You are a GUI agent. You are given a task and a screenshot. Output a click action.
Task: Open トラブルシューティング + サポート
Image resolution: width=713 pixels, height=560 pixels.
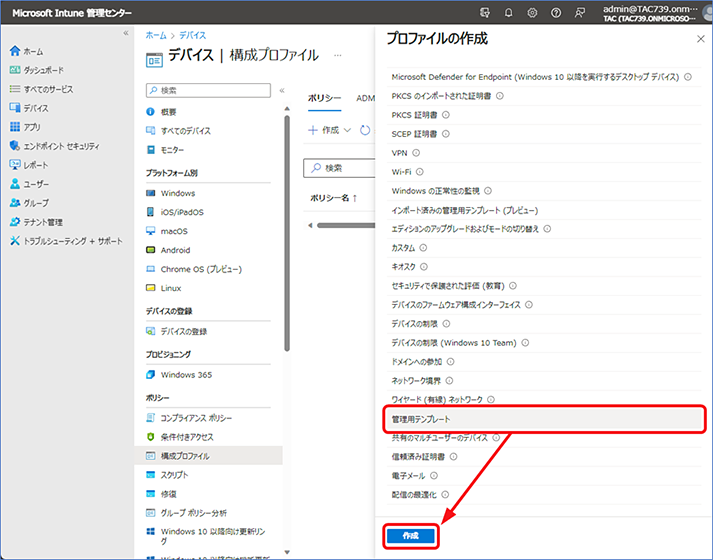(x=66, y=241)
